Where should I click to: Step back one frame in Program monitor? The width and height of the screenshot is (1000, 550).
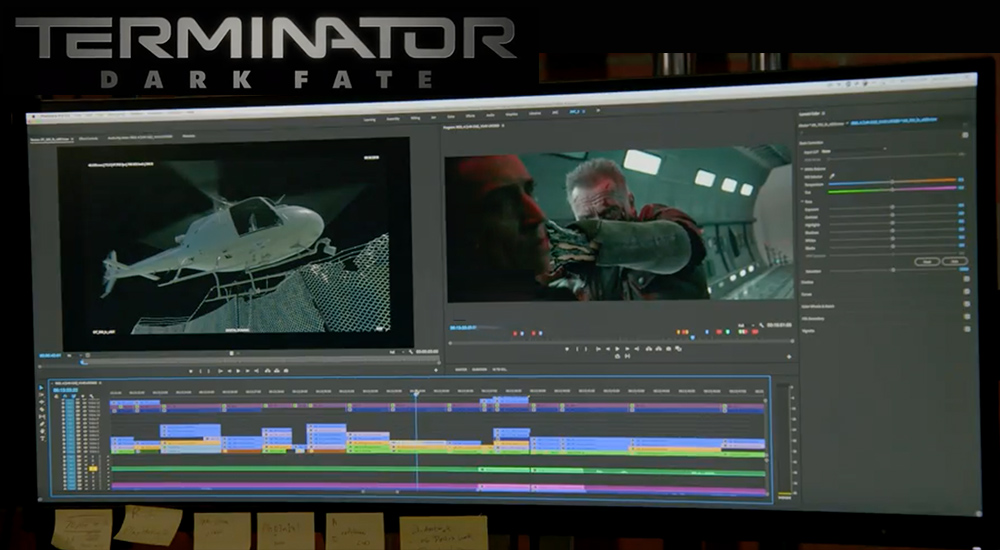[608, 348]
